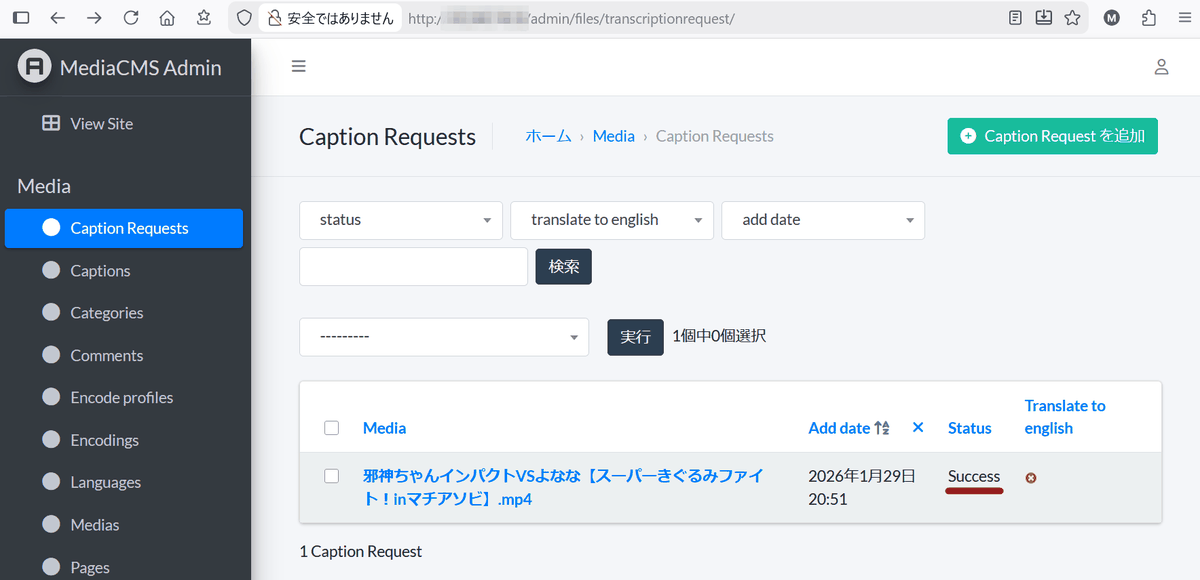The width and height of the screenshot is (1200, 580).
Task: Click the browser reload icon
Action: pyautogui.click(x=130, y=18)
